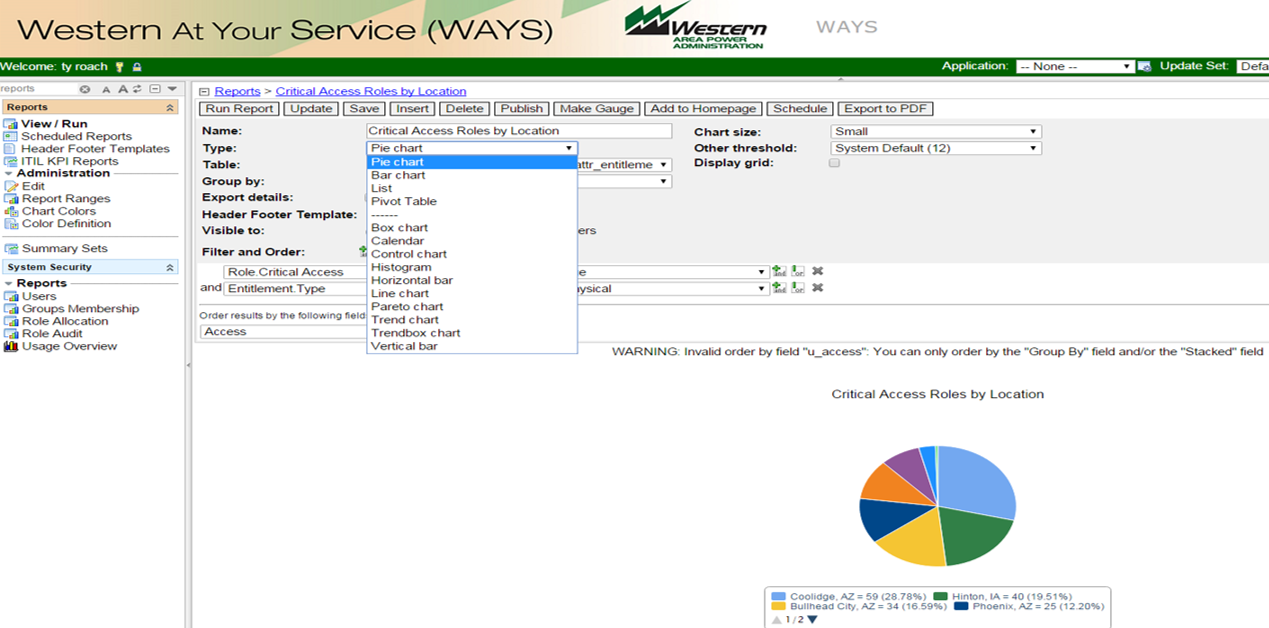Screen dimensions: 1269x628
Task: Collapse the Reports group under System Security
Action: click(9, 284)
